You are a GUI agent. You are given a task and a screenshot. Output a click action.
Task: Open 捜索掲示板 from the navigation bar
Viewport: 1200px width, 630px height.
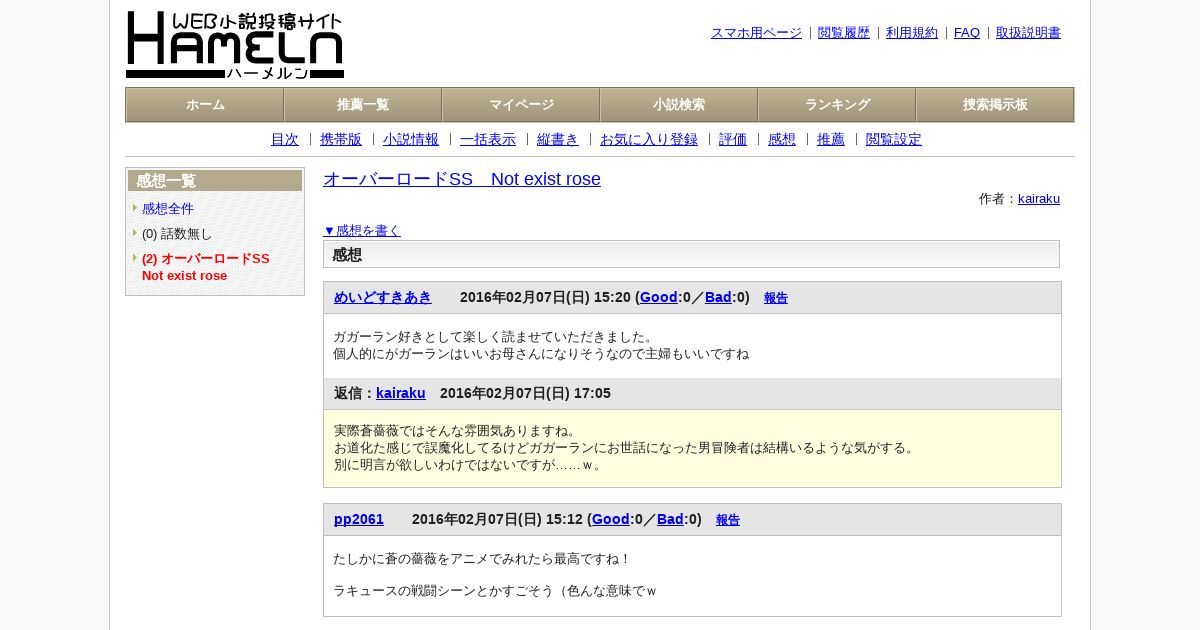tap(995, 105)
